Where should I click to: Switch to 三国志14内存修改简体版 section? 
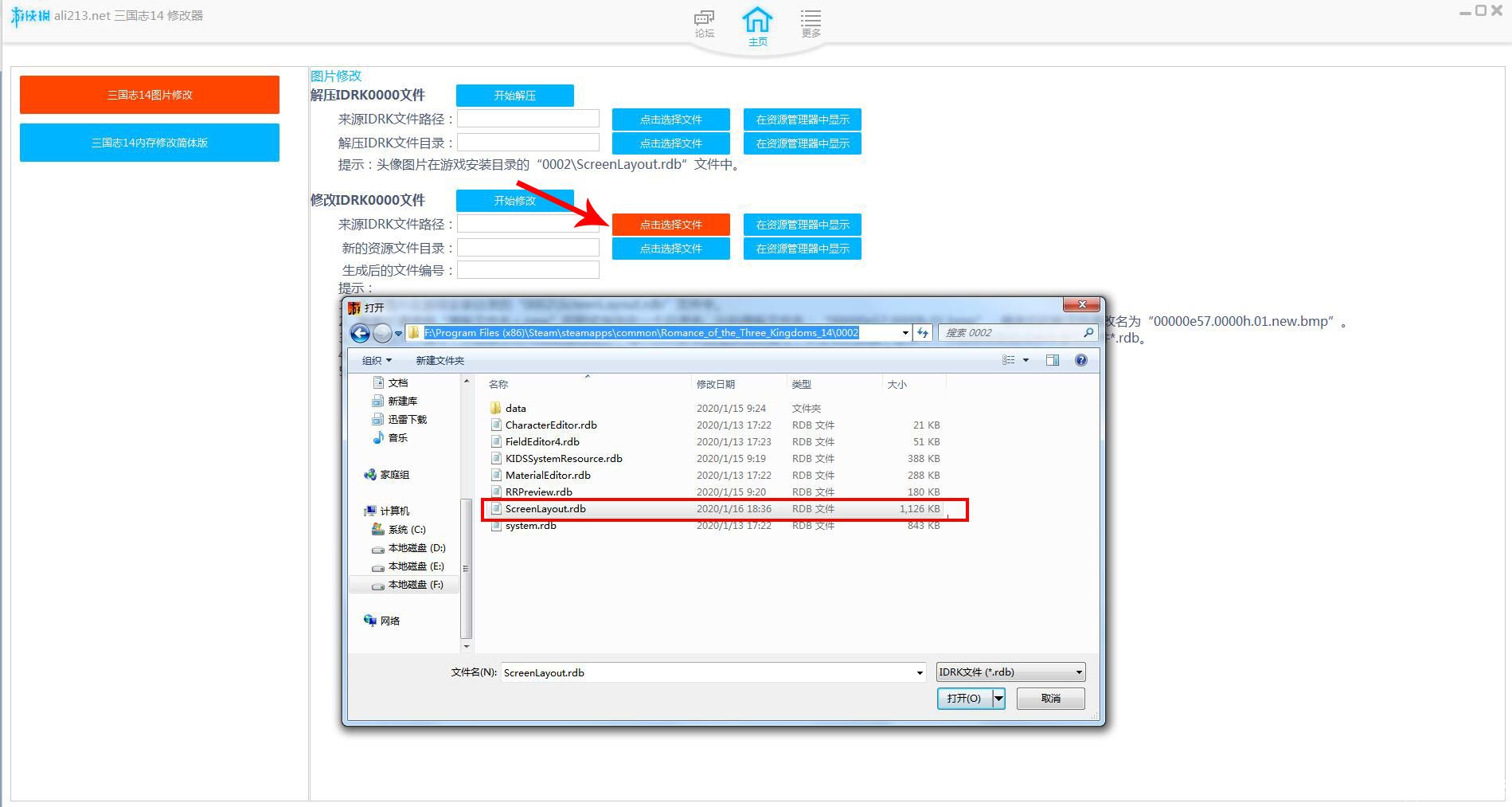(x=150, y=143)
